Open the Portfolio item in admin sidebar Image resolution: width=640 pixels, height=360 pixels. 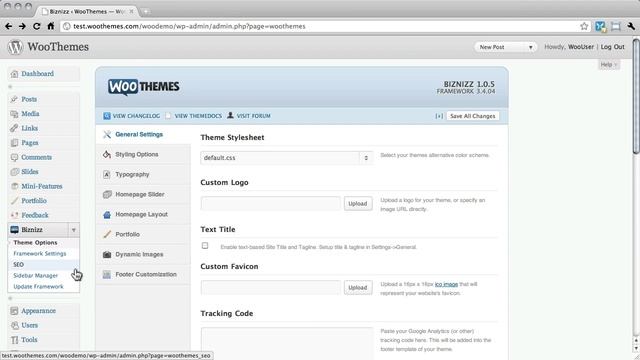pos(34,200)
